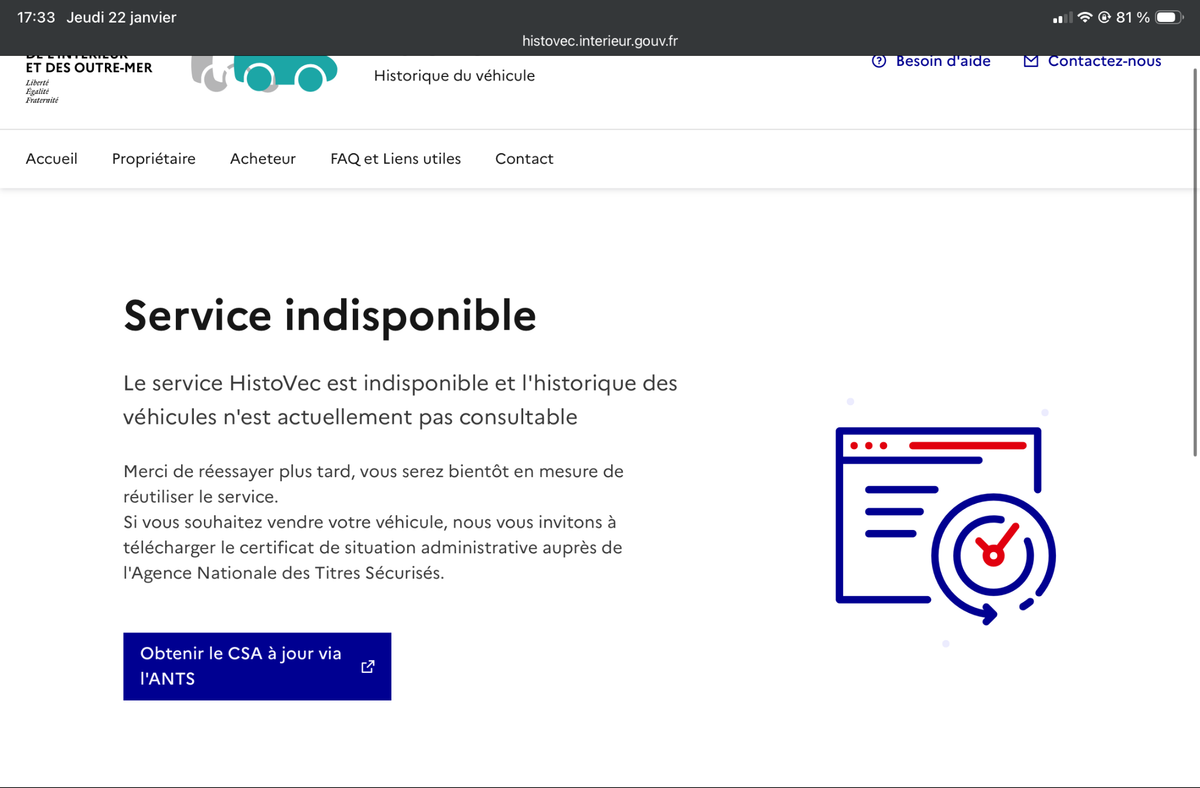Click the external link icon on the CSA button
The width and height of the screenshot is (1200, 788).
click(367, 666)
